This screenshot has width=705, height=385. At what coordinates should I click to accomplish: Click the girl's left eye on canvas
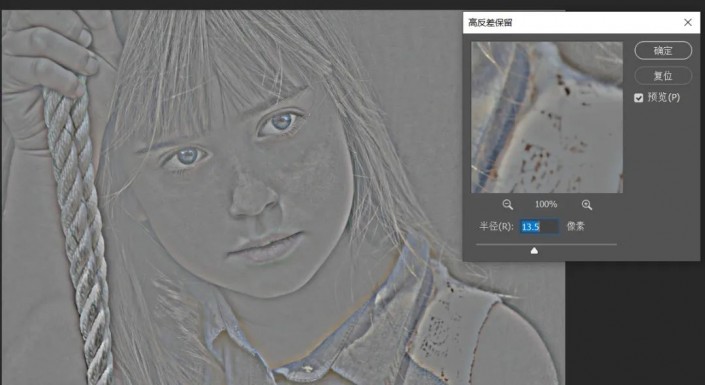(281, 122)
